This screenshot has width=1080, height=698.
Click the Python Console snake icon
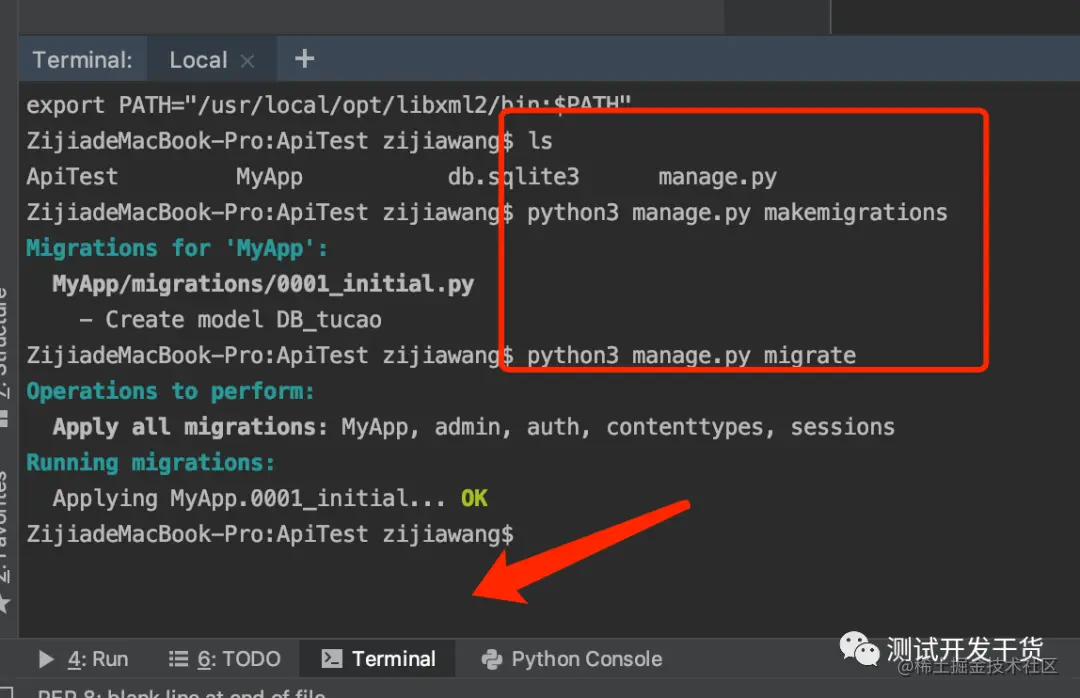click(492, 659)
